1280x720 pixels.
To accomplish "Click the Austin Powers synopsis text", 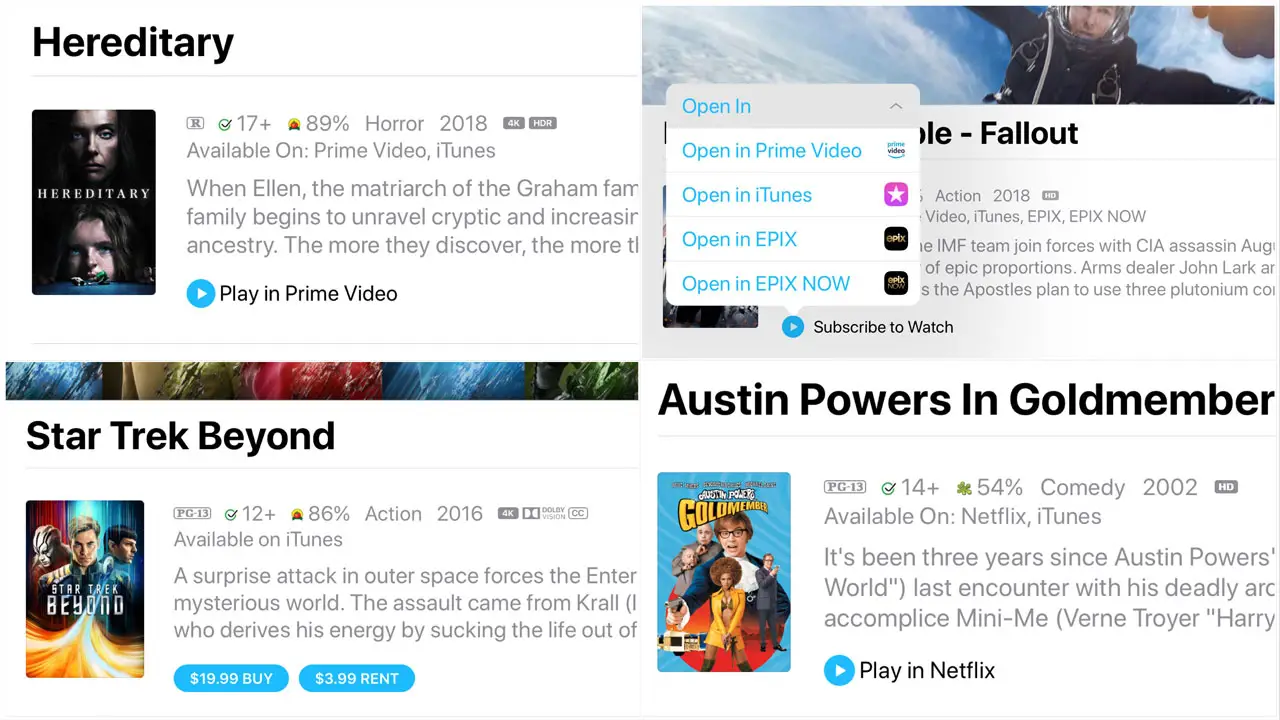I will pyautogui.click(x=1049, y=588).
